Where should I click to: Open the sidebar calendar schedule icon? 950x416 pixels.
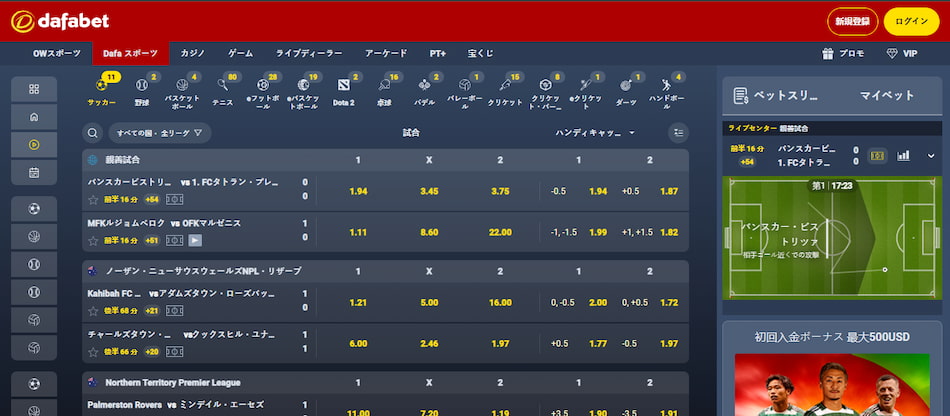point(34,173)
